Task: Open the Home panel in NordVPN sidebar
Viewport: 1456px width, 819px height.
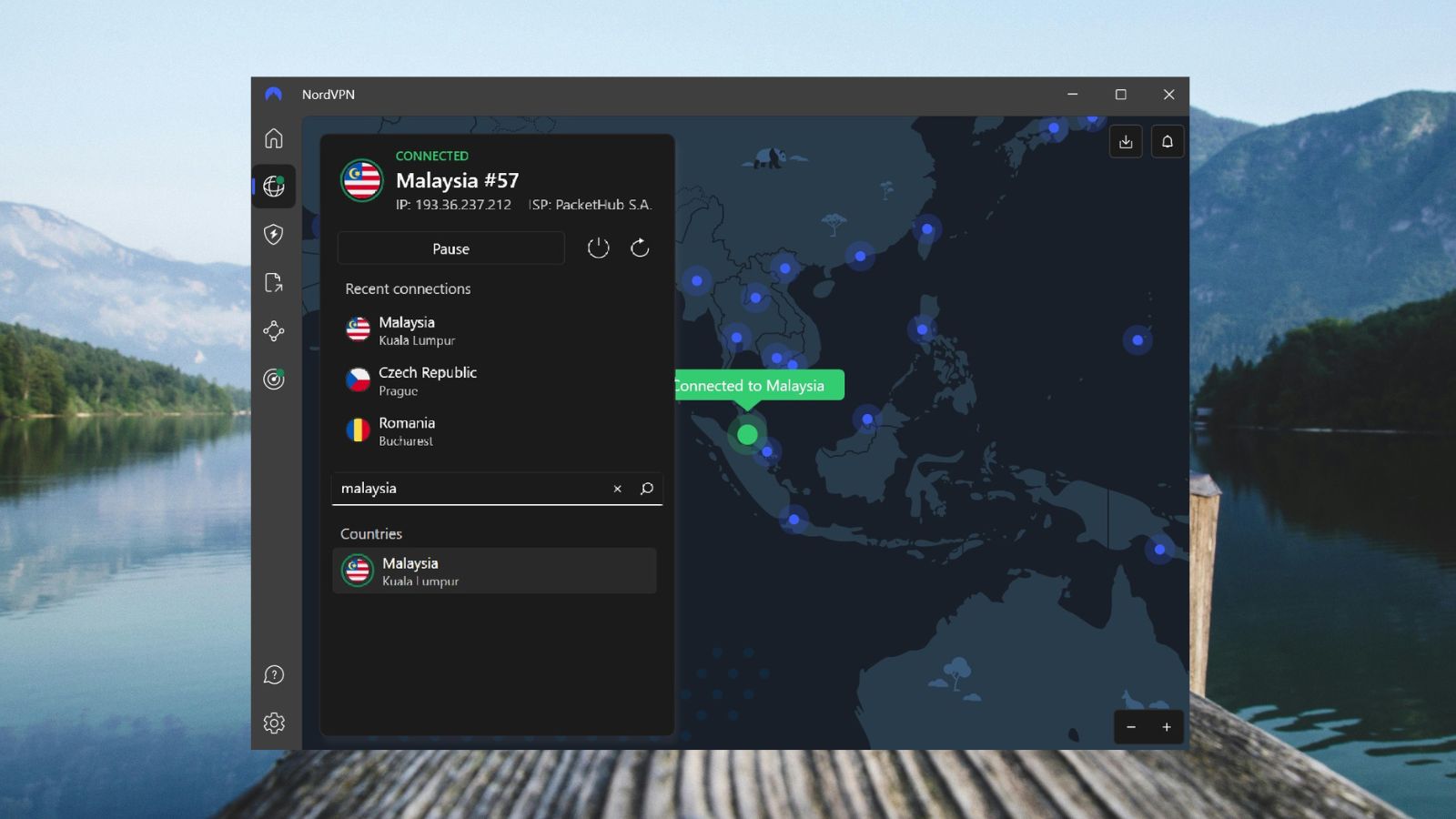Action: [273, 138]
